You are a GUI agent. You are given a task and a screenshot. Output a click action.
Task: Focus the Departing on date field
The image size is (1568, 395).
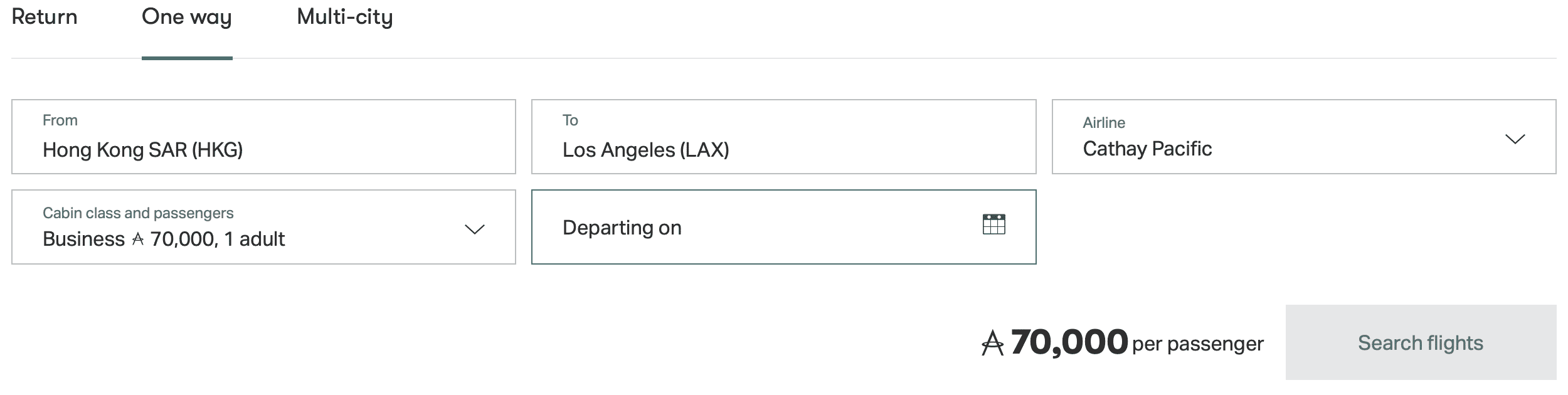coord(622,228)
